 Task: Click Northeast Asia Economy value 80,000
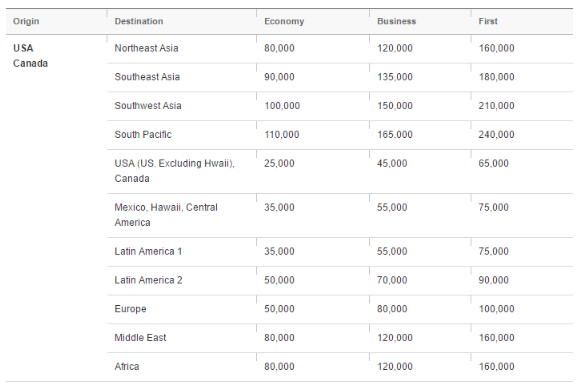pyautogui.click(x=279, y=48)
